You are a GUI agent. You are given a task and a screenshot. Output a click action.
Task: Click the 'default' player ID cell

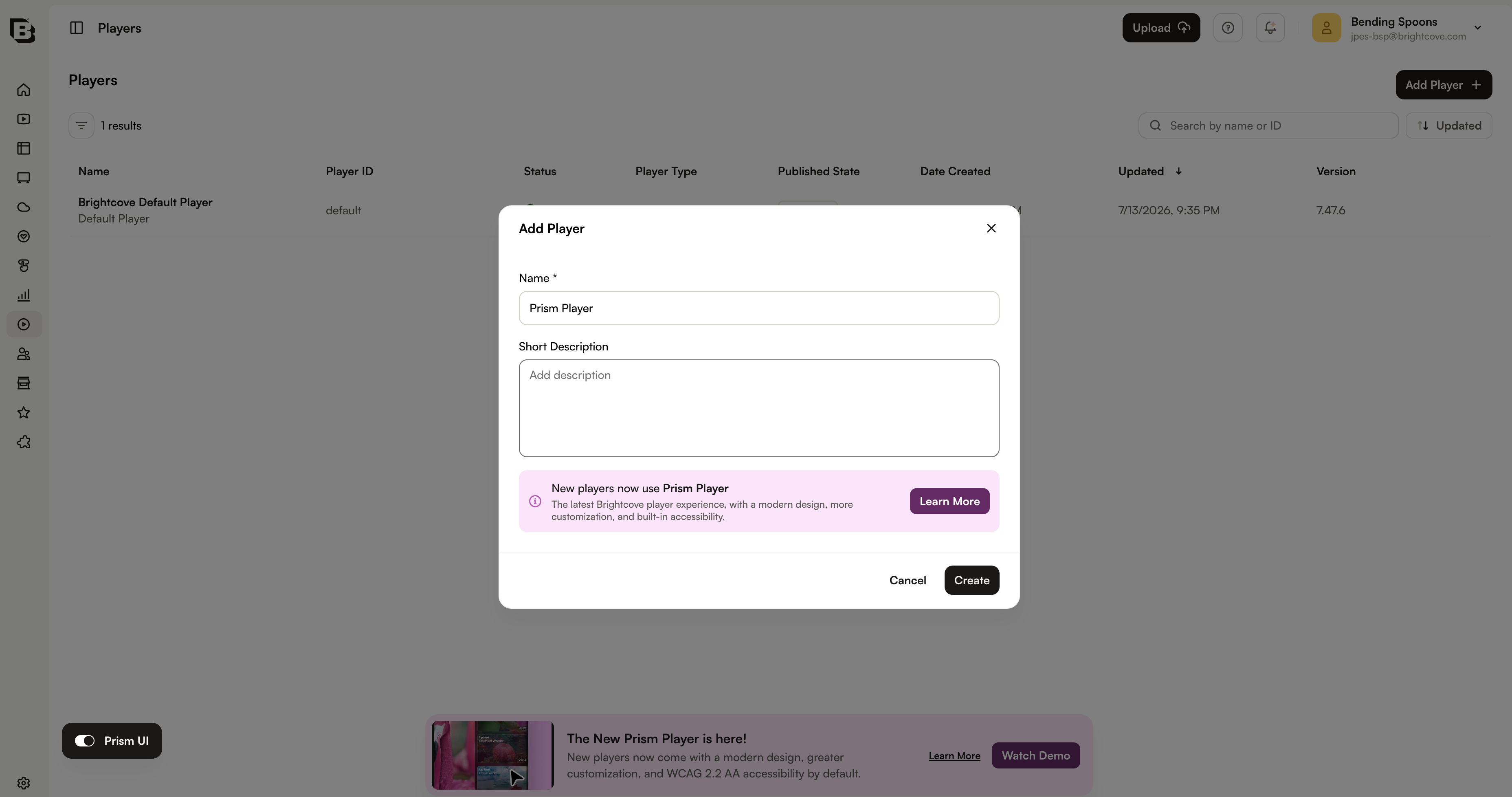[343, 210]
